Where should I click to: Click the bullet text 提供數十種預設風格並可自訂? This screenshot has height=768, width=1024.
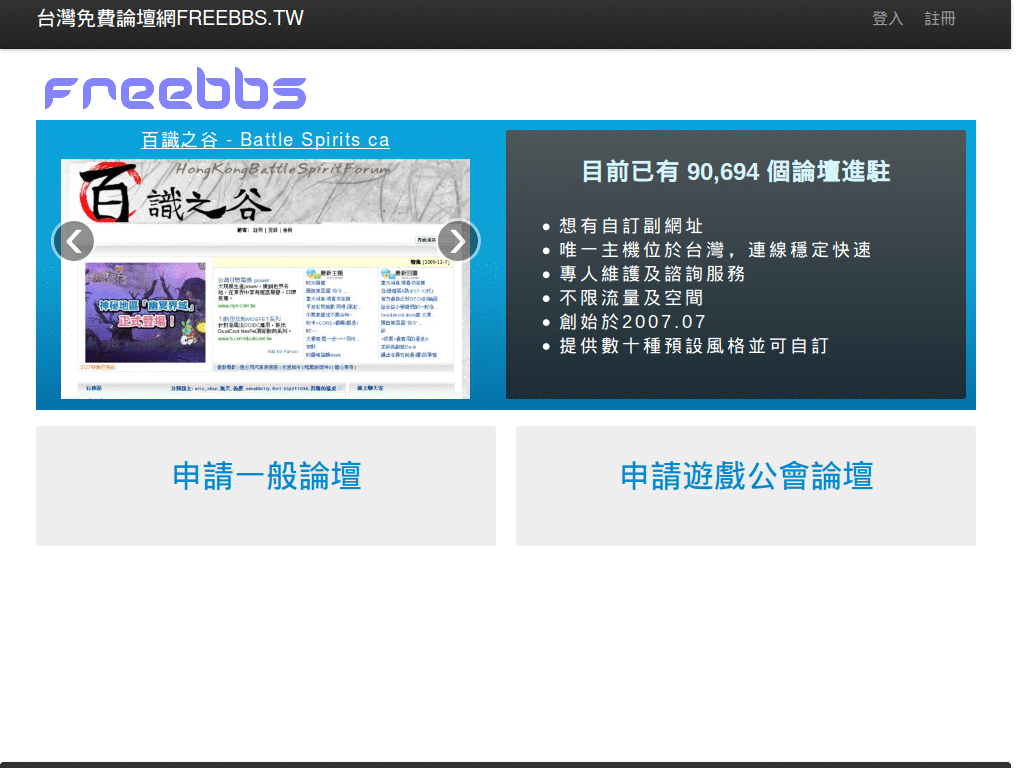(x=694, y=345)
